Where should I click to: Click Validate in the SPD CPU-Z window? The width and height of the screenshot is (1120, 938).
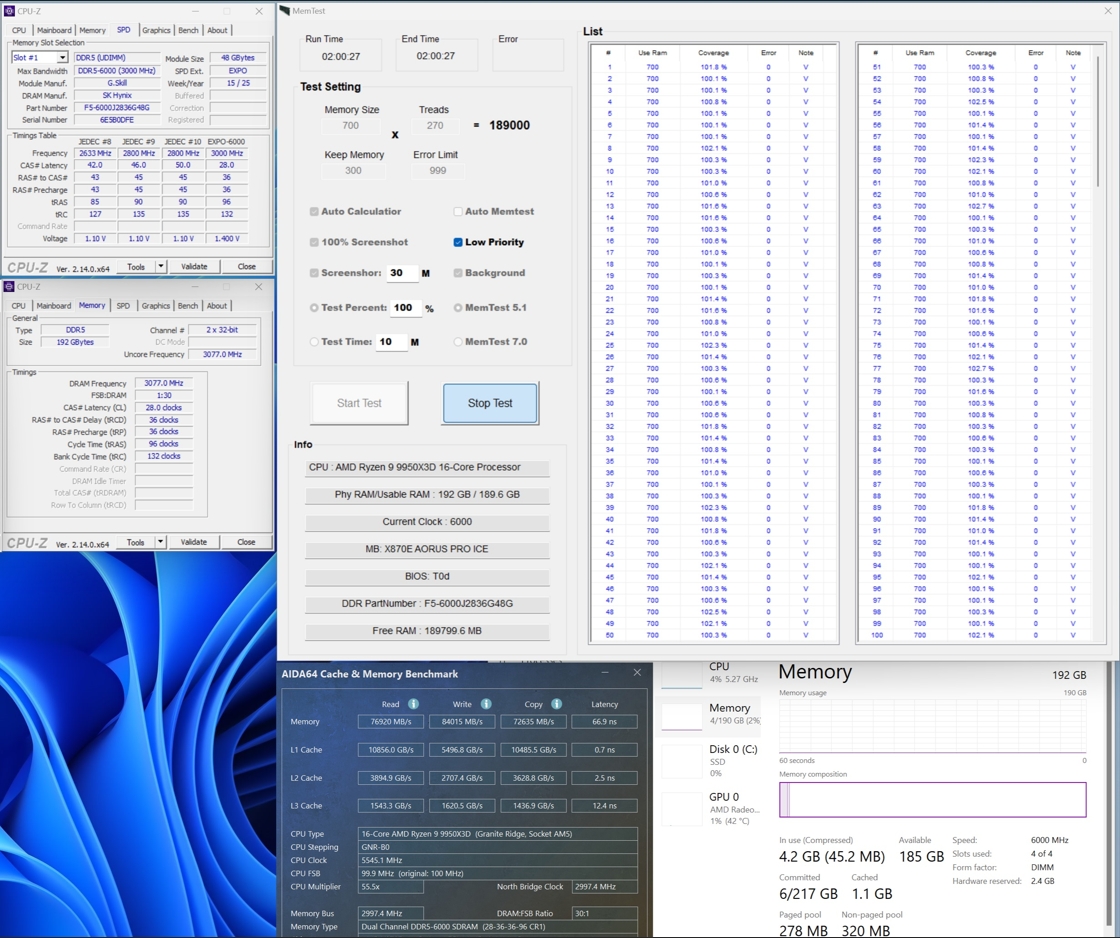(x=194, y=266)
